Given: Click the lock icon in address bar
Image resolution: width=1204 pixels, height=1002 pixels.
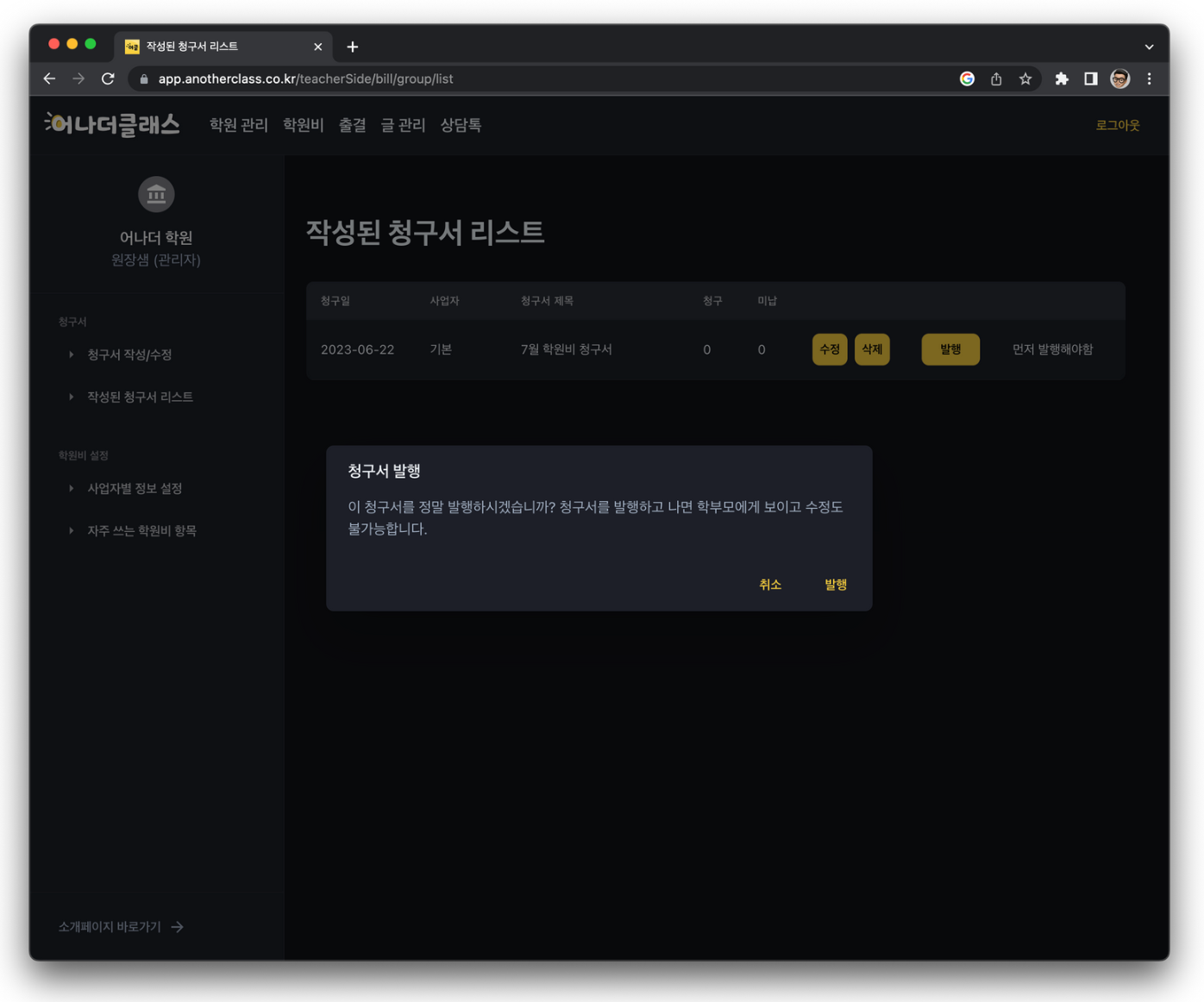Looking at the screenshot, I should 144,78.
